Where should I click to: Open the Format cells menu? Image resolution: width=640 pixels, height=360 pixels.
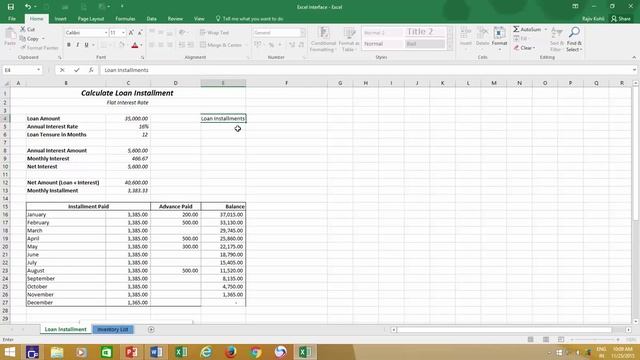click(499, 37)
